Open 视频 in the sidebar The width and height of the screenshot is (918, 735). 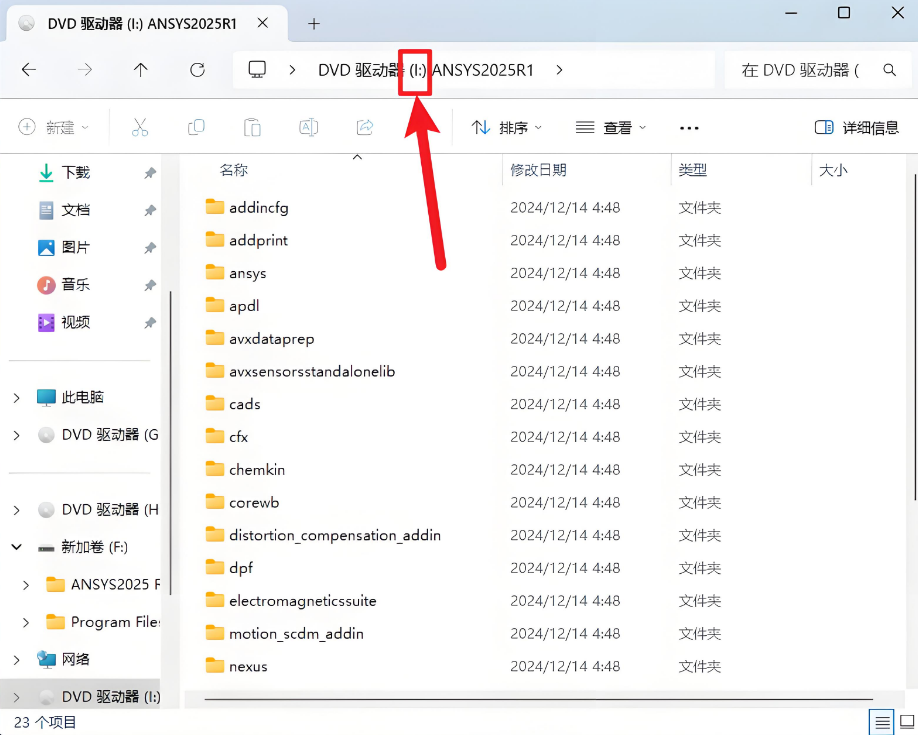tap(76, 323)
